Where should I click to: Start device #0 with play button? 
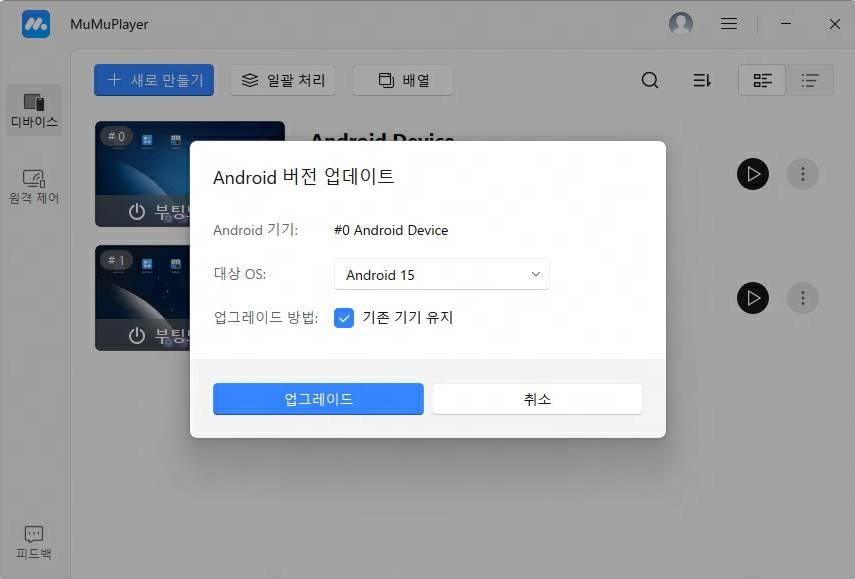[x=752, y=174]
